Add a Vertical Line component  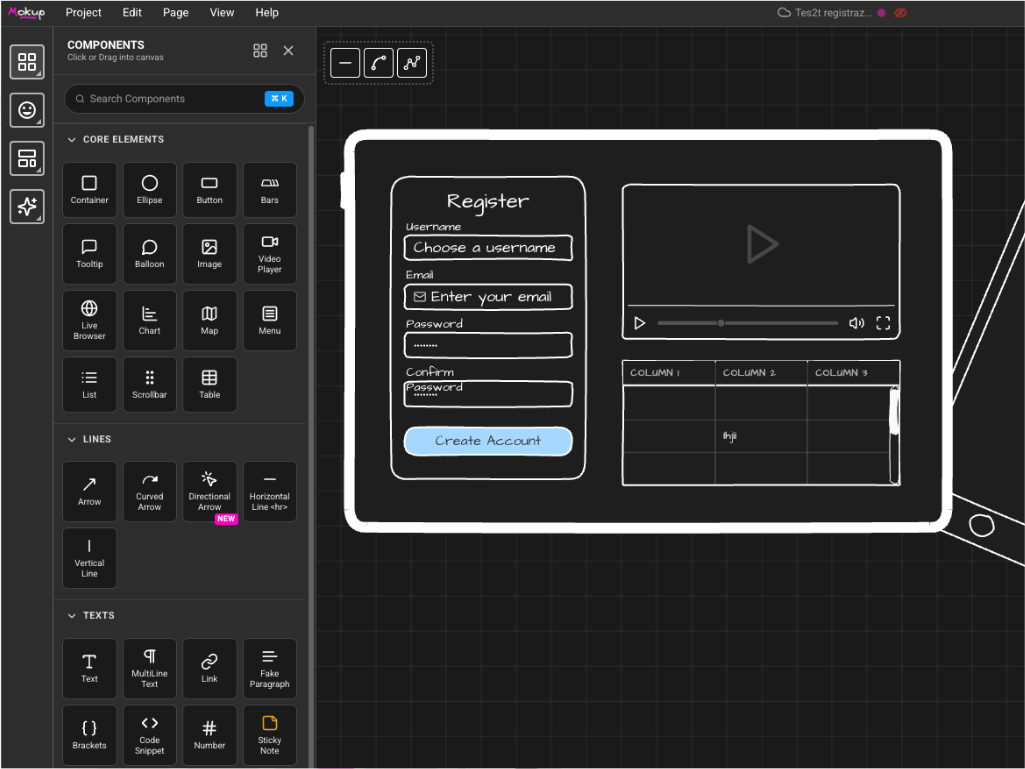coord(90,558)
